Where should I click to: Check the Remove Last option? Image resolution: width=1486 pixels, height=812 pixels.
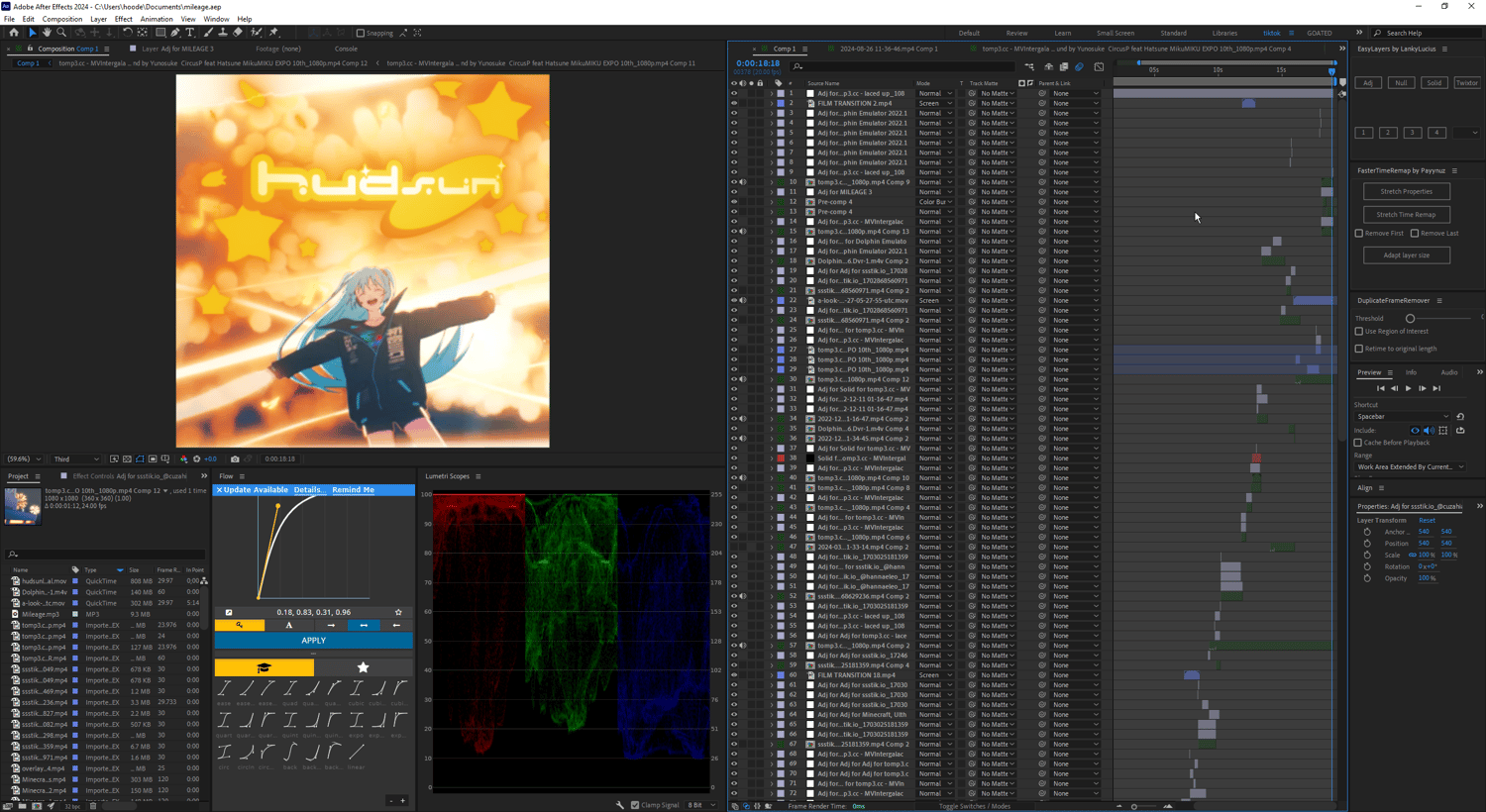pos(1415,234)
